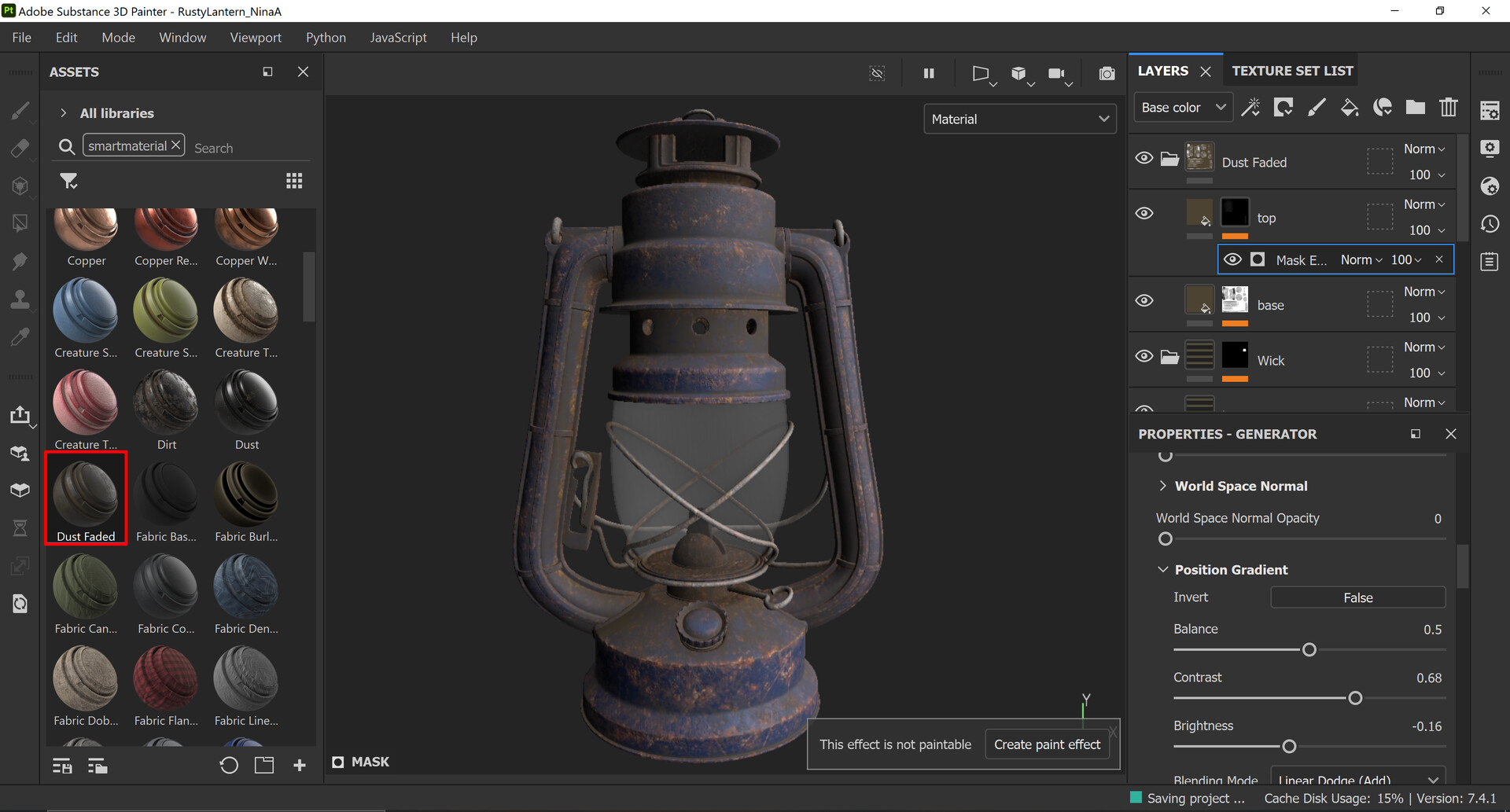Add a new fill layer
Screen dimensions: 1510x812
(x=1350, y=107)
